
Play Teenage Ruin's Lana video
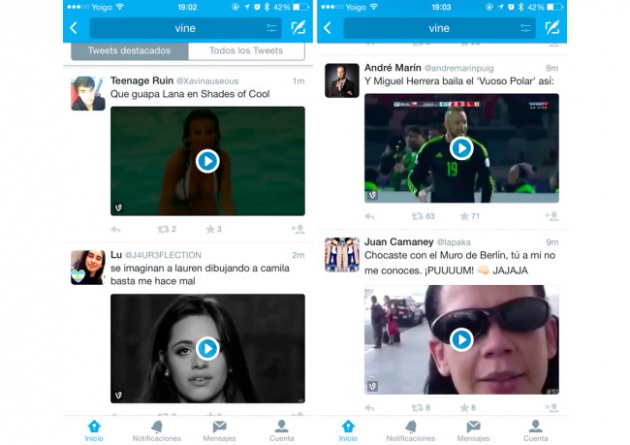[207, 161]
